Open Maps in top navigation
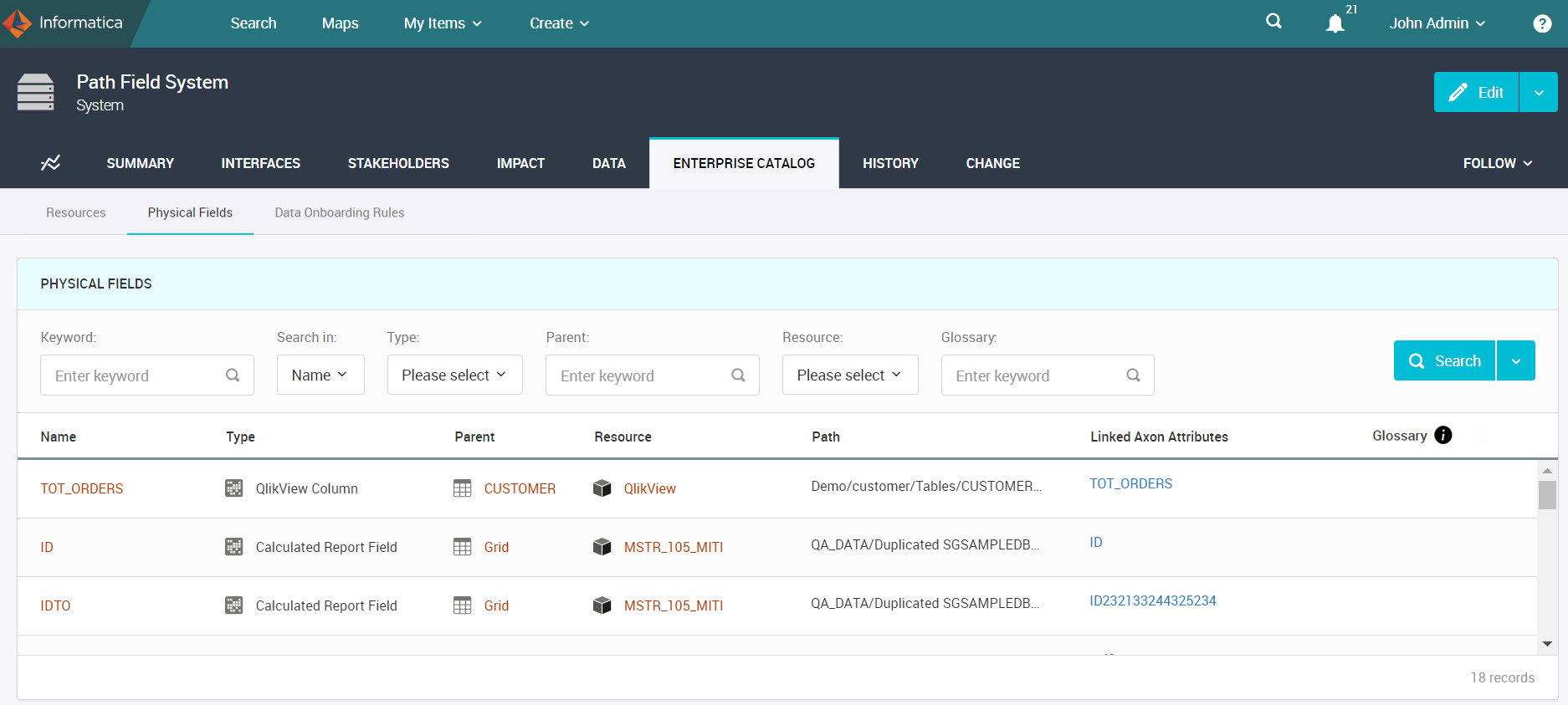 coord(341,23)
